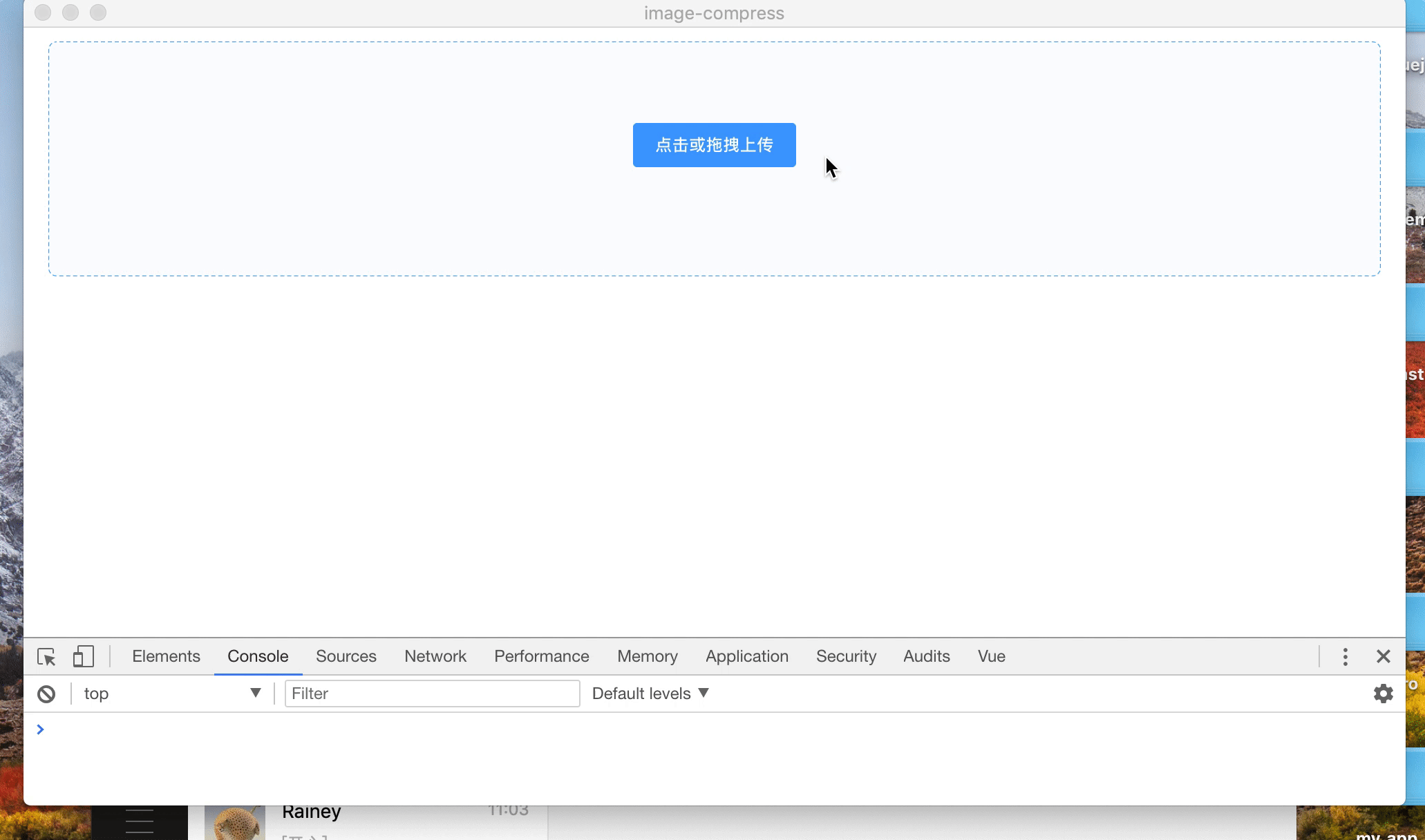
Task: Open the DevTools three-dot menu
Action: [x=1345, y=656]
